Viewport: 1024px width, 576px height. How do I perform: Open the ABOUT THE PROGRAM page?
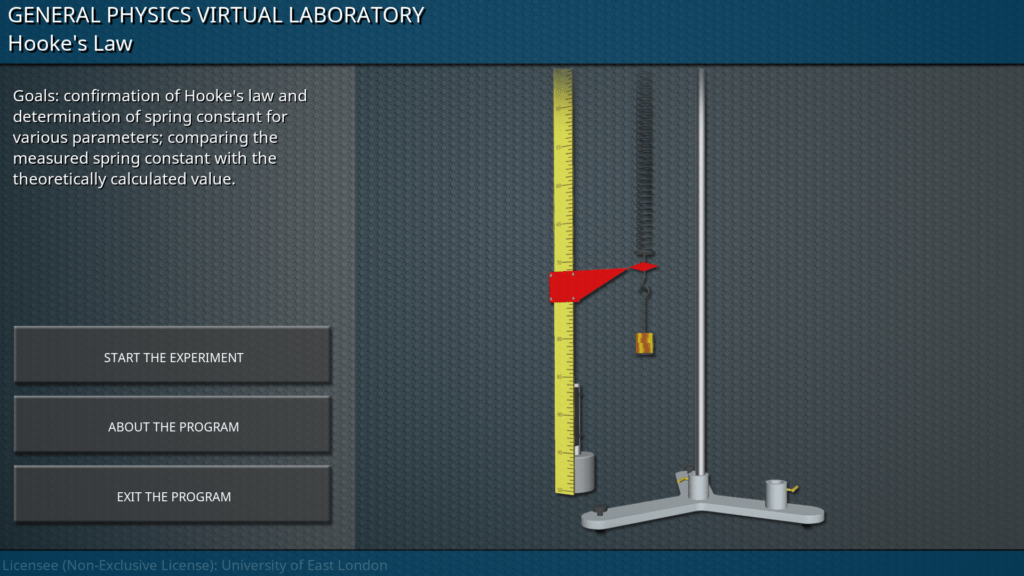pyautogui.click(x=172, y=426)
